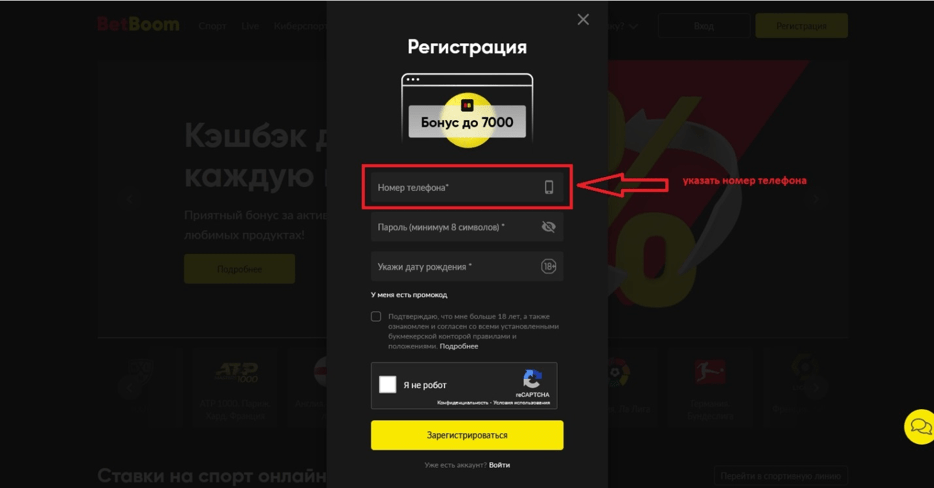Expand У меня есть промокод
934x488 pixels.
pos(409,295)
